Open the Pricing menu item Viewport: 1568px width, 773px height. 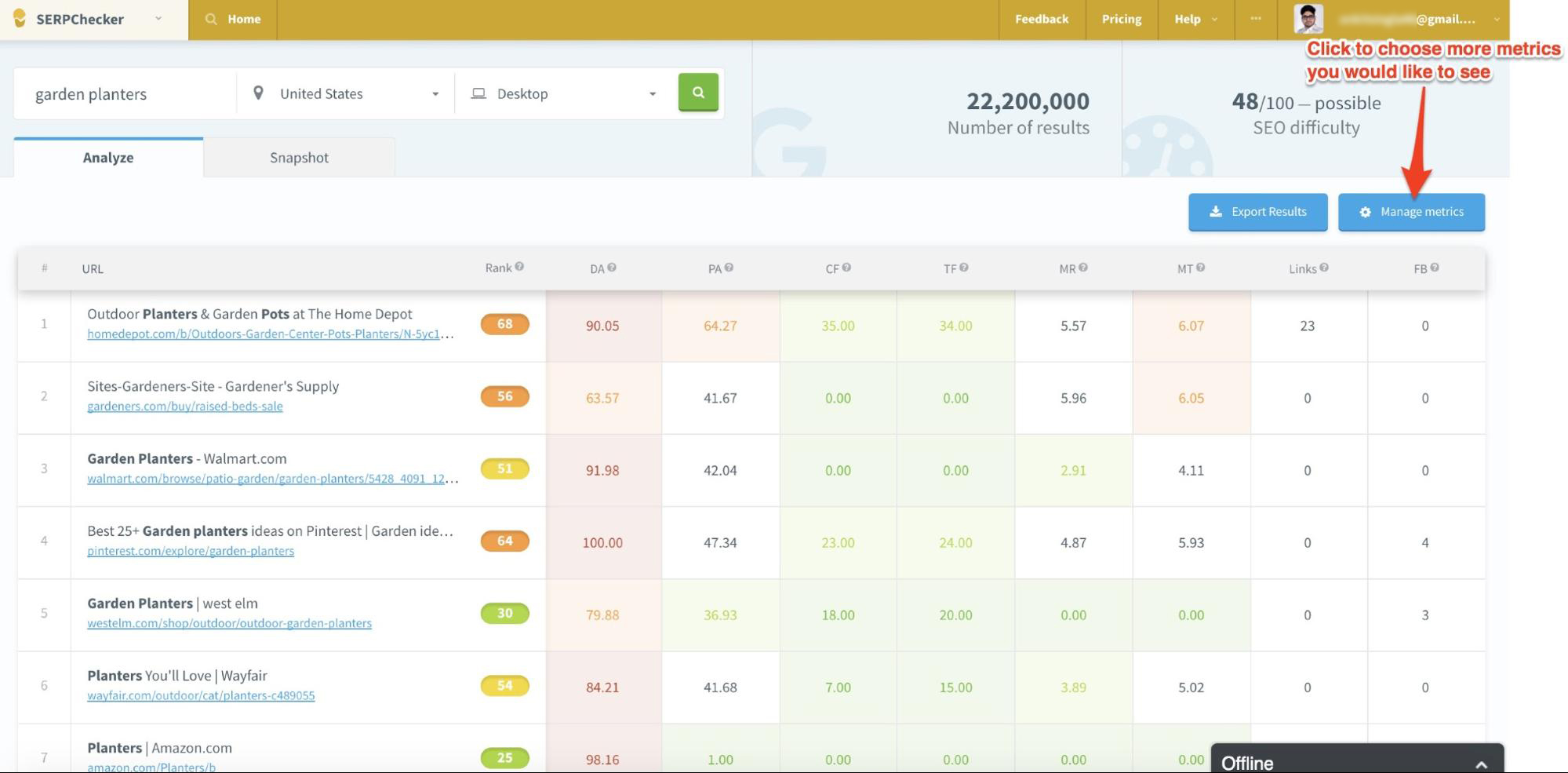[x=1121, y=20]
